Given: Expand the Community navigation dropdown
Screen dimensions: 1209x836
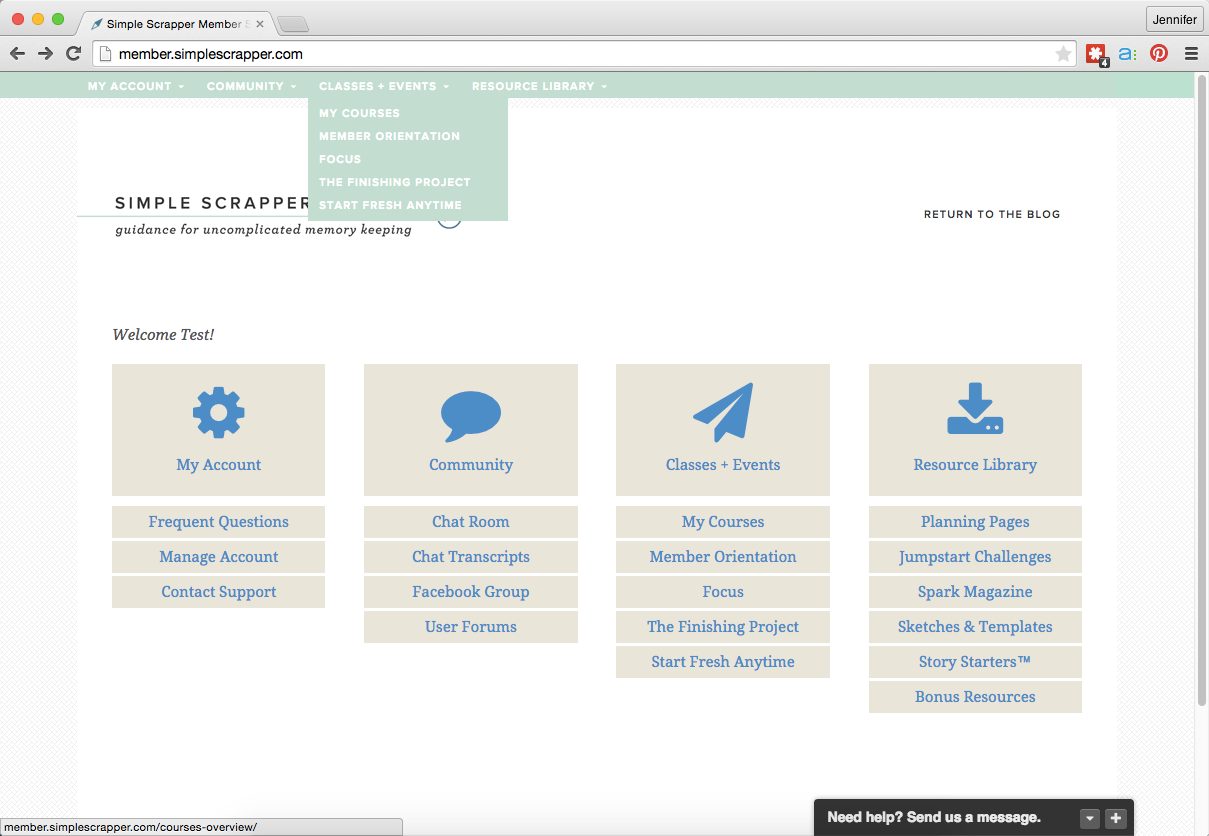Looking at the screenshot, I should pyautogui.click(x=251, y=86).
